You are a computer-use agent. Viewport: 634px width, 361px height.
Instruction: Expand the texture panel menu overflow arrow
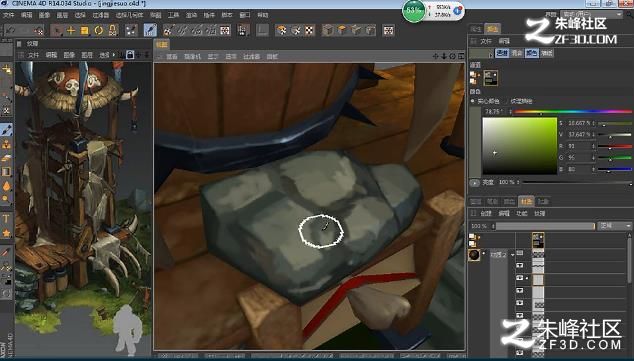coord(114,55)
